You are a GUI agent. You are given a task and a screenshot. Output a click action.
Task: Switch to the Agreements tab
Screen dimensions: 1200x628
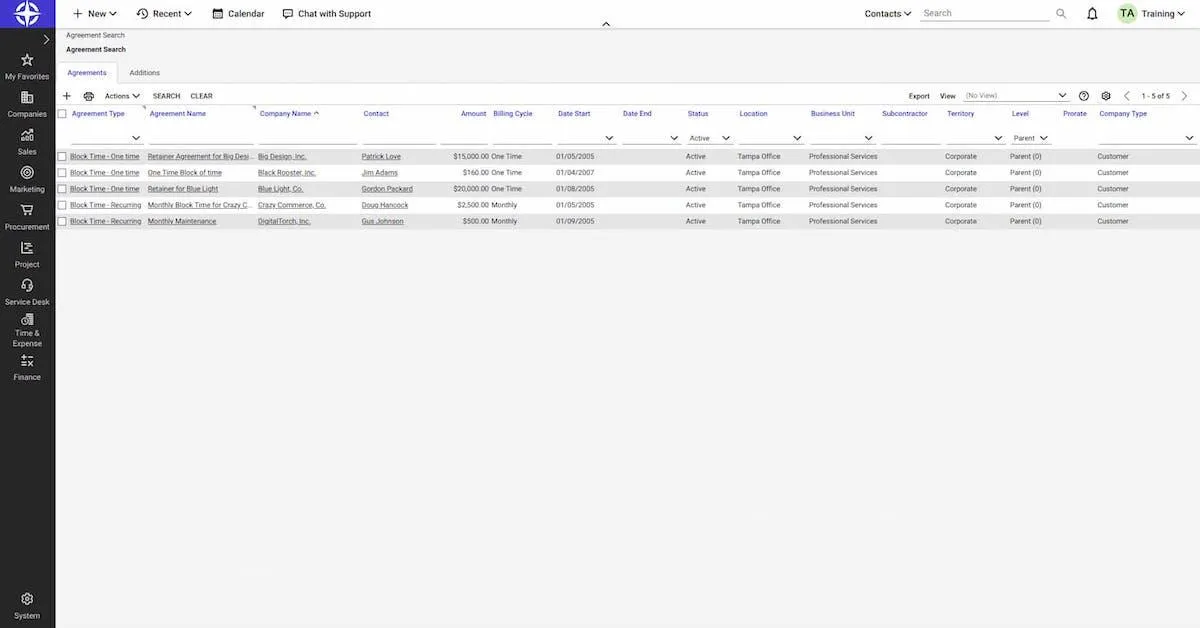click(87, 73)
